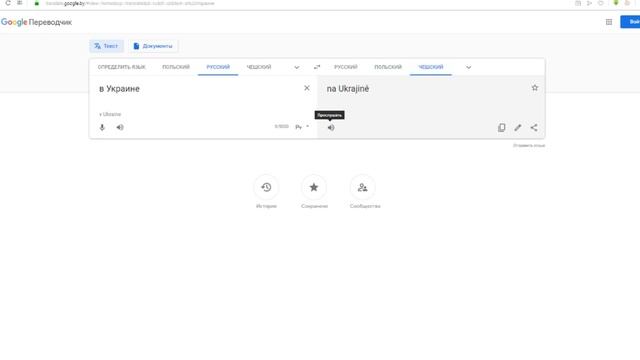Select Польский as source language
This screenshot has width=640, height=360.
[176, 67]
